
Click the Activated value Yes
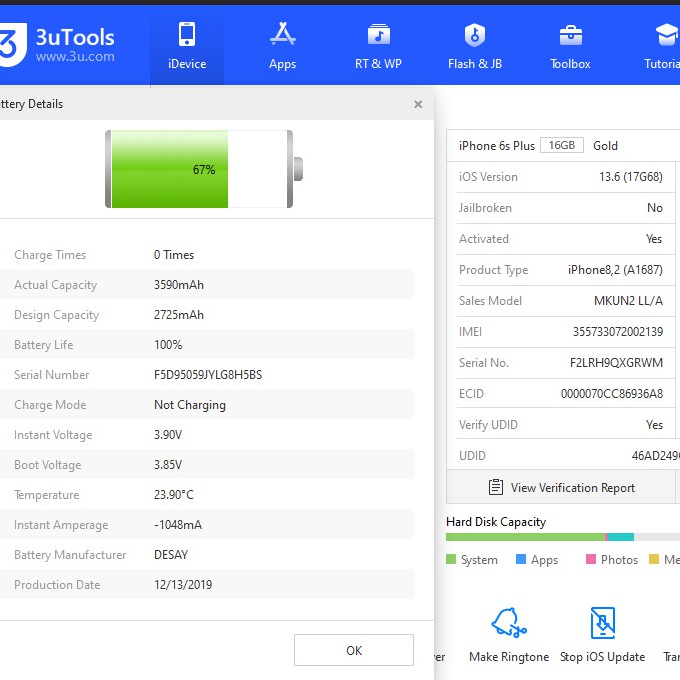654,239
